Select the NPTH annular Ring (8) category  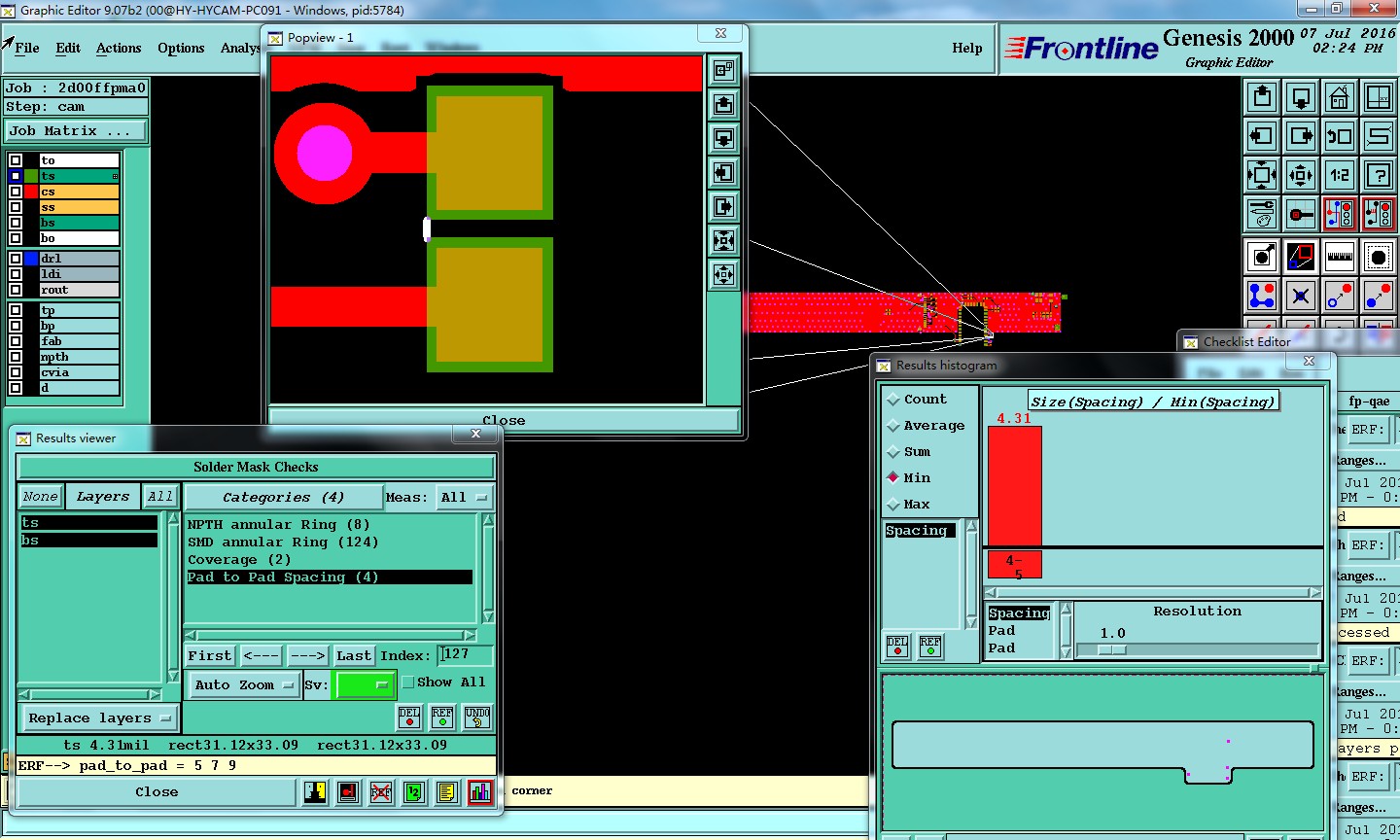click(x=279, y=525)
